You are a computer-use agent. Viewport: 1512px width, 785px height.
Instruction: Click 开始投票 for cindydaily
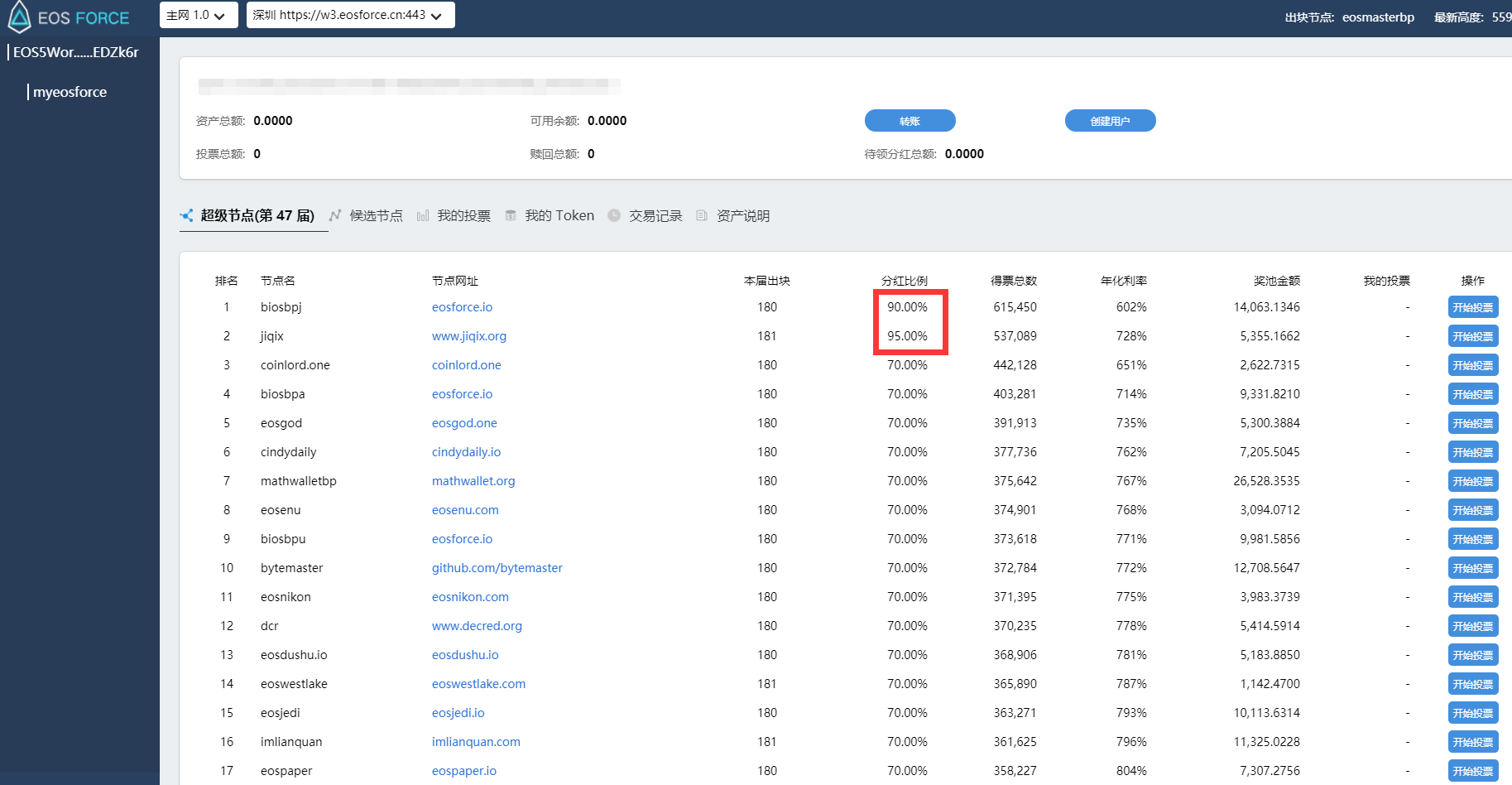[x=1473, y=452]
